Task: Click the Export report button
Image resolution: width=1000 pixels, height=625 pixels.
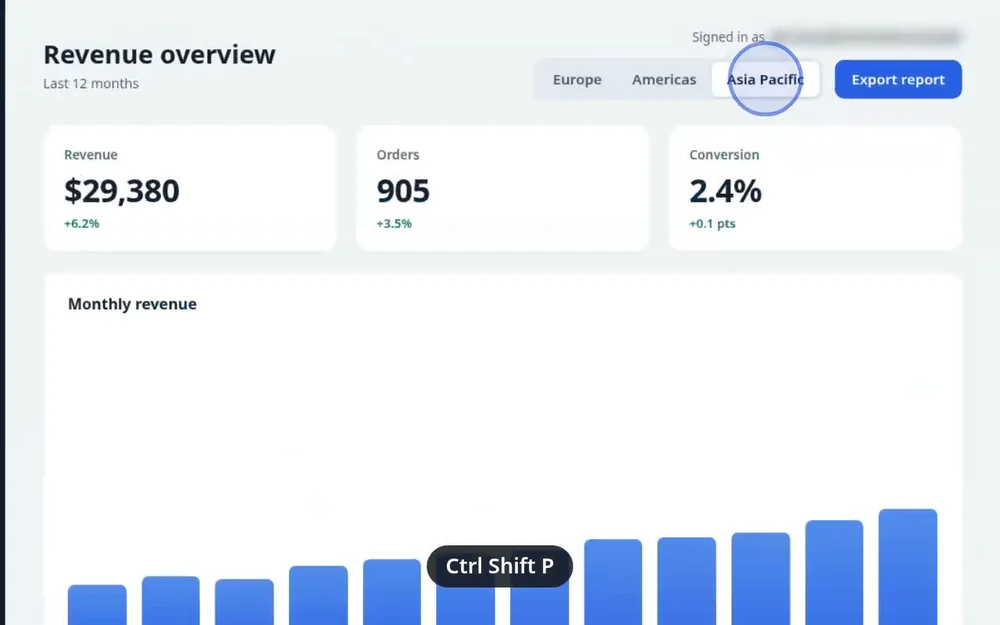Action: (898, 80)
